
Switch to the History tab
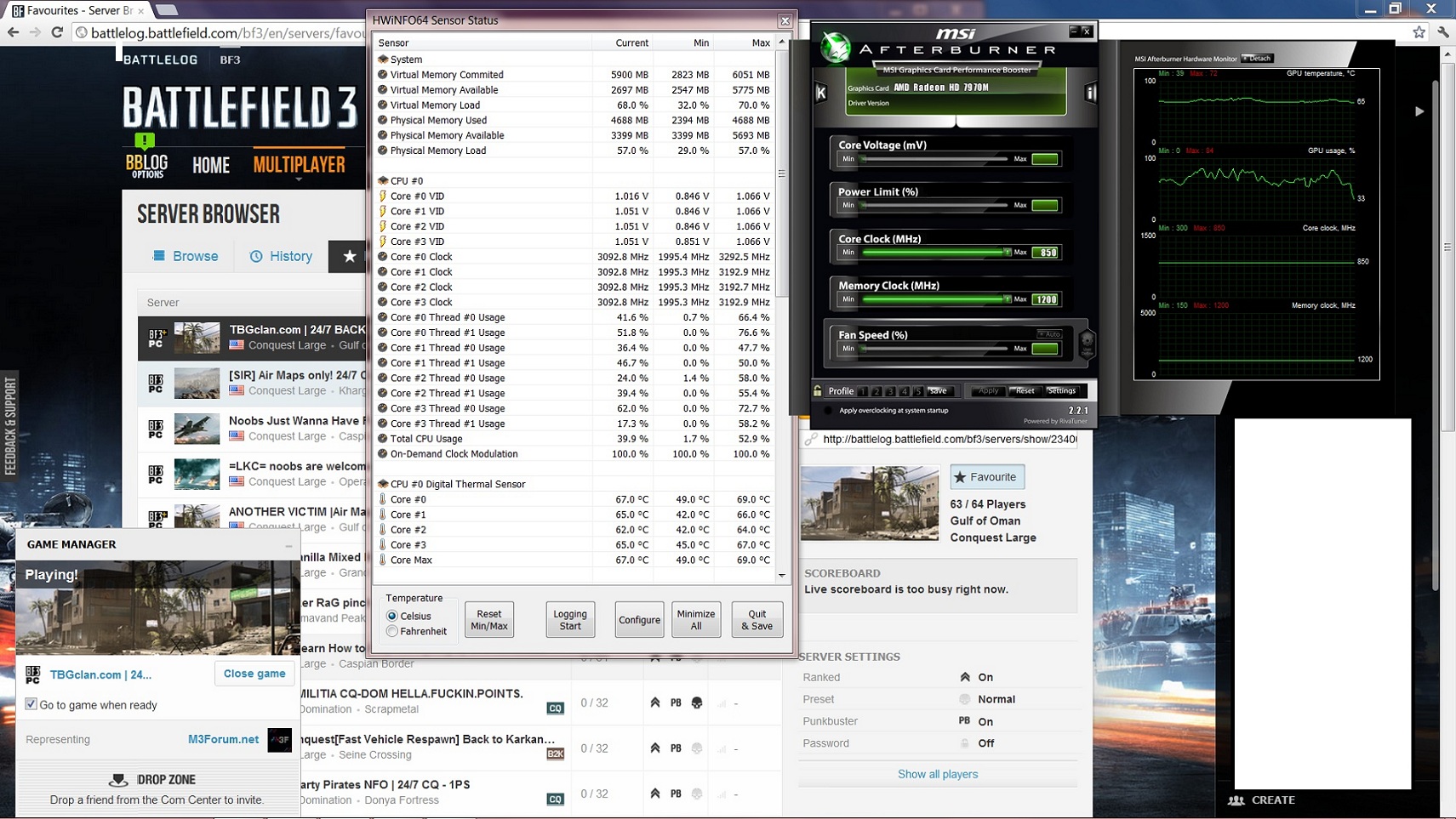pos(281,256)
